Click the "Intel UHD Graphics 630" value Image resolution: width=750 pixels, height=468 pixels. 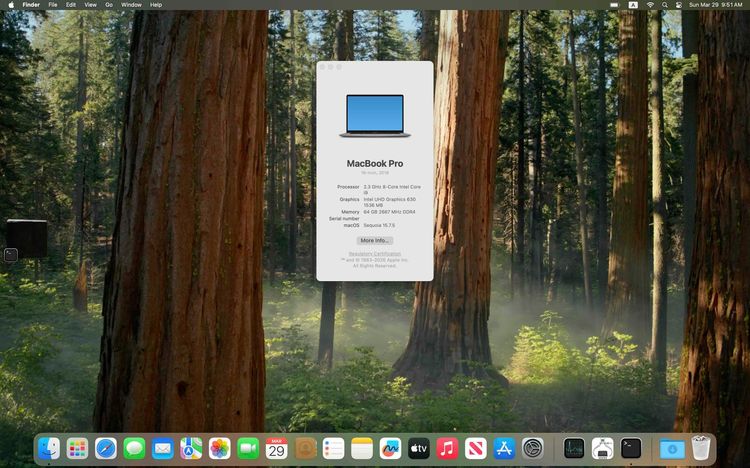click(389, 199)
